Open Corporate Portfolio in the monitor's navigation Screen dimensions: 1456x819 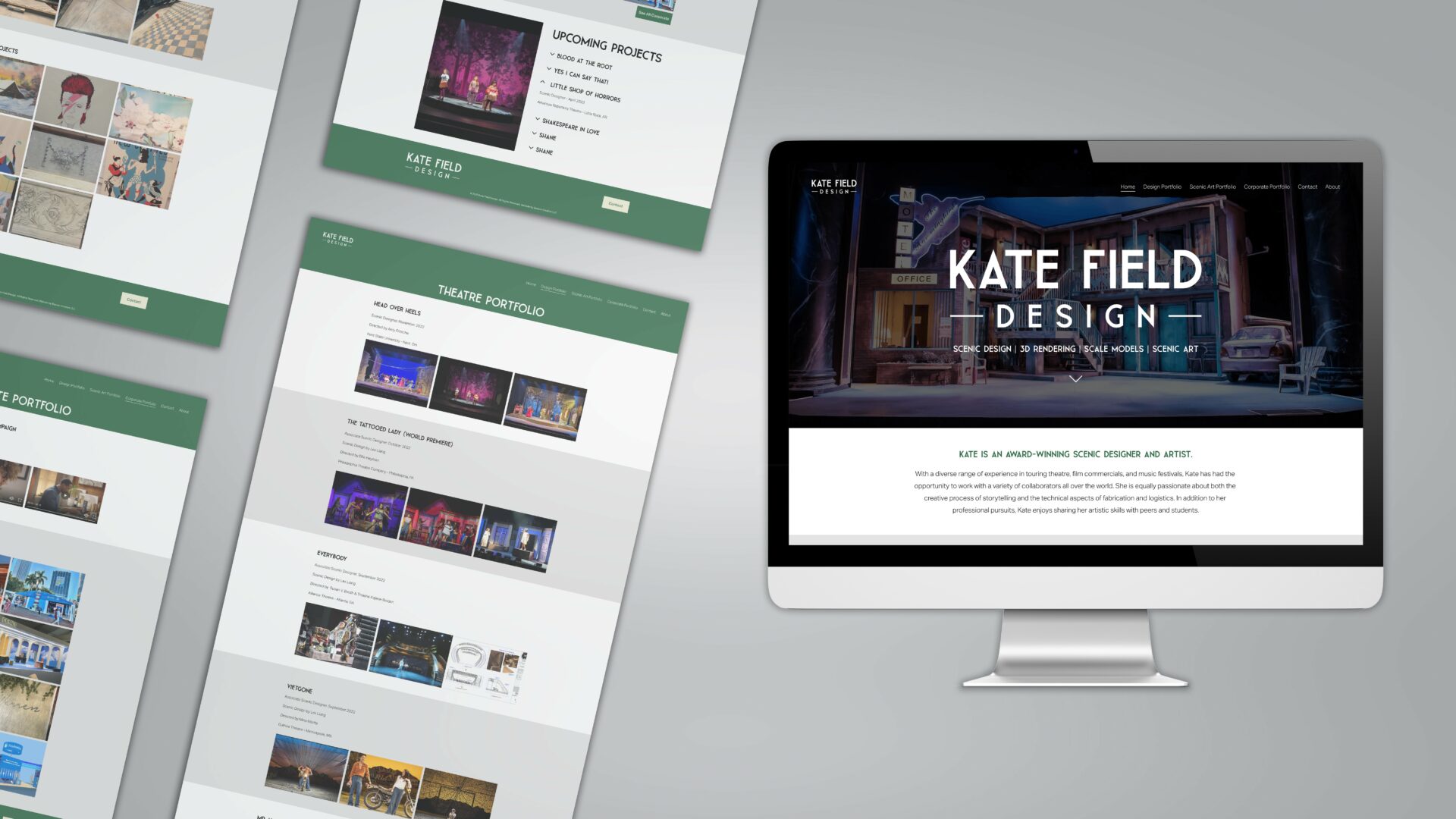point(1266,187)
